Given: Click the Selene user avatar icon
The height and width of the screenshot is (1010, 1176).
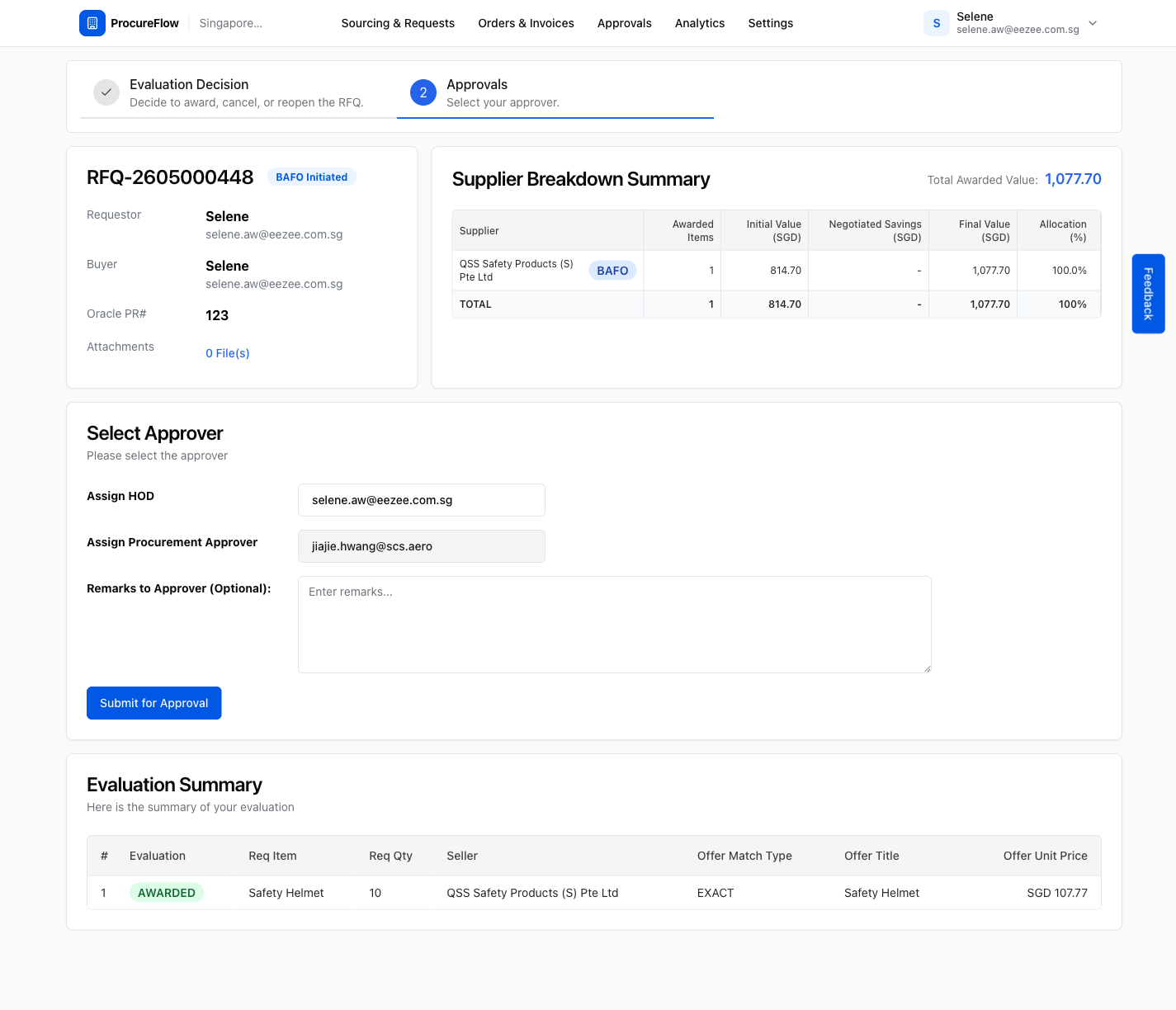Looking at the screenshot, I should [x=937, y=23].
